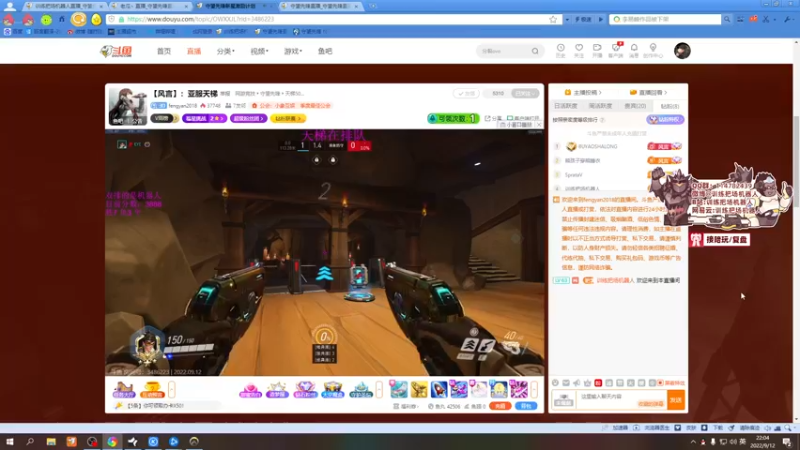Image resolution: width=800 pixels, height=450 pixels.
Task: Expand the left gift list arrow
Action: pyautogui.click(x=172, y=390)
